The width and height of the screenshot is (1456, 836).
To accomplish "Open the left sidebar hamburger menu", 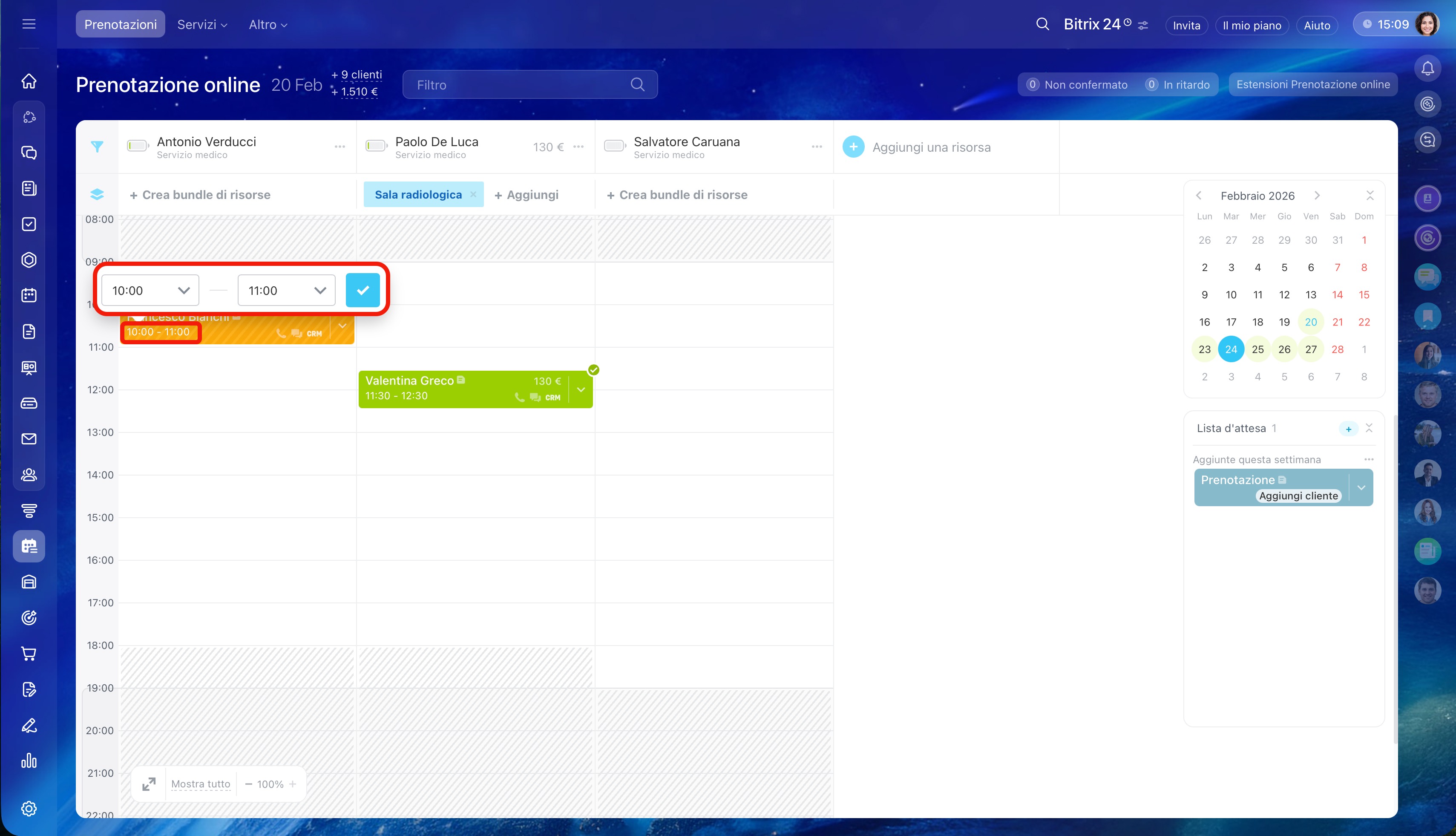I will click(29, 24).
